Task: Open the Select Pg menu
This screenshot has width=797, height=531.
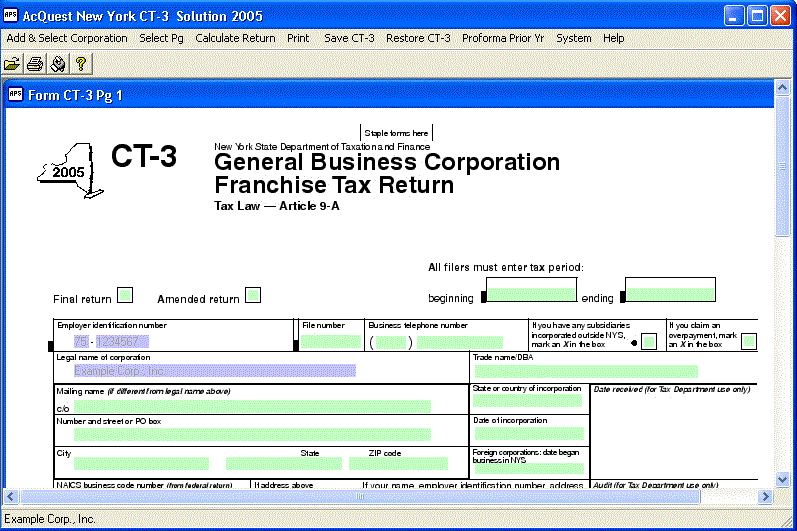Action: 162,38
